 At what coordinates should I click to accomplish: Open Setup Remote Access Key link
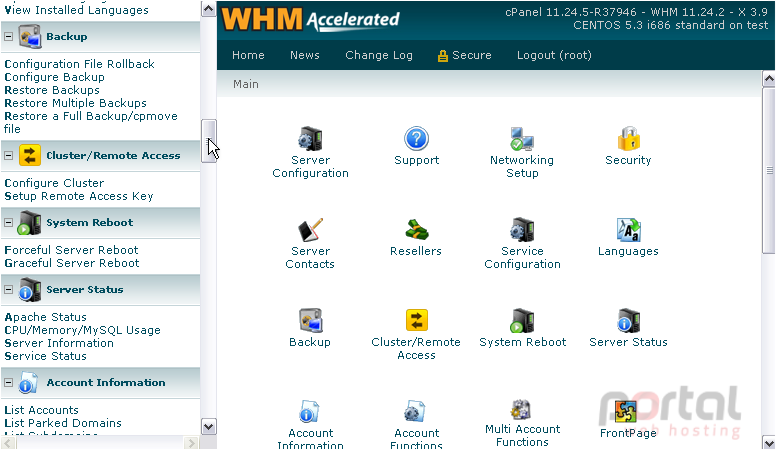[79, 196]
